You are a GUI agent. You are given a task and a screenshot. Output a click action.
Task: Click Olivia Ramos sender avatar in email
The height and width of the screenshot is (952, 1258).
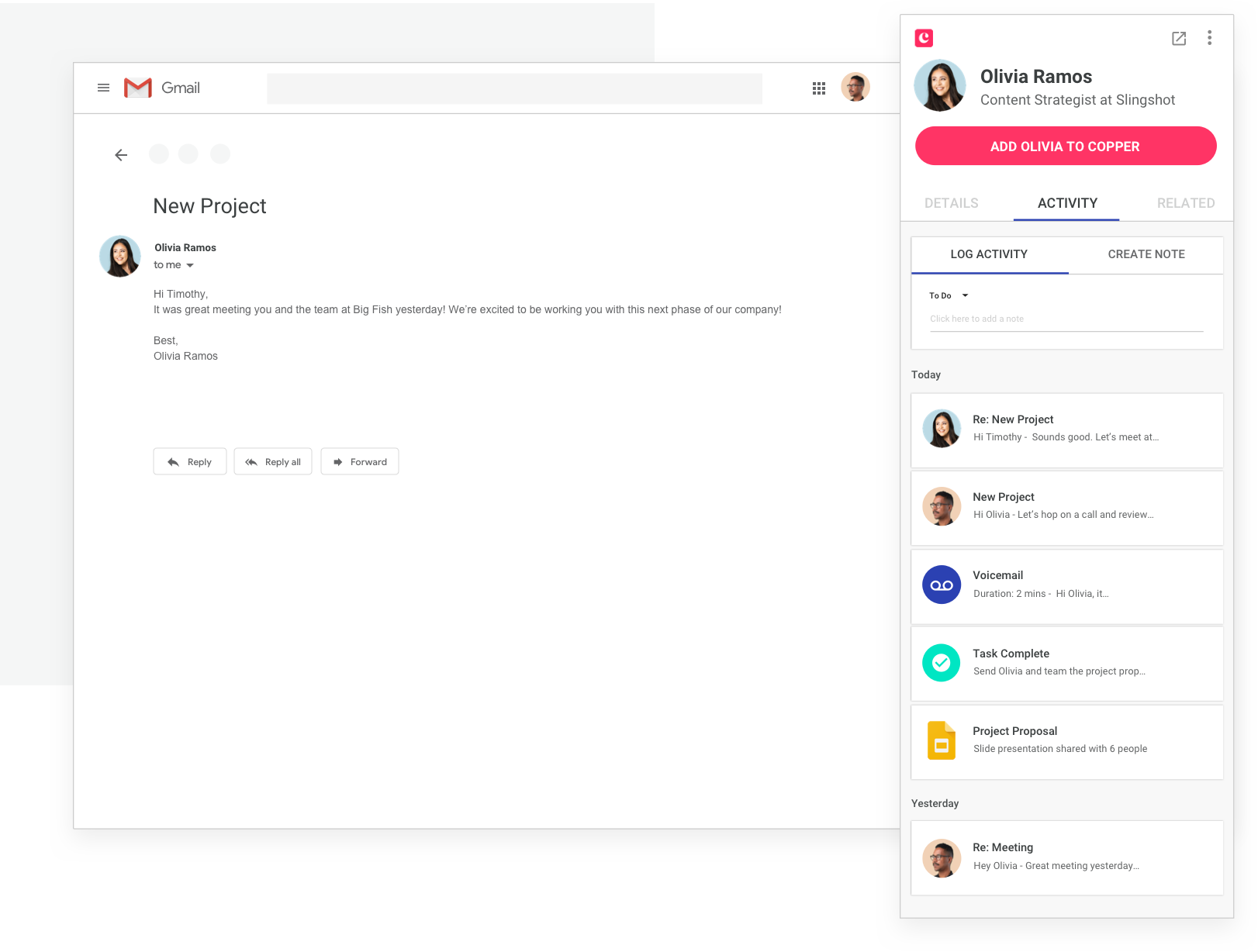[120, 257]
